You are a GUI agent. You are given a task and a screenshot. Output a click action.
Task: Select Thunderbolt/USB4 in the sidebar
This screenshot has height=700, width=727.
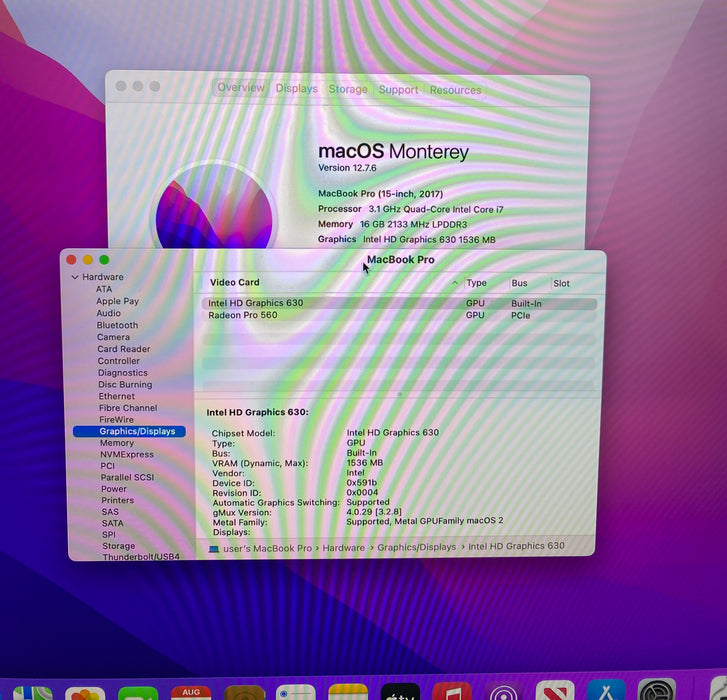click(x=140, y=557)
